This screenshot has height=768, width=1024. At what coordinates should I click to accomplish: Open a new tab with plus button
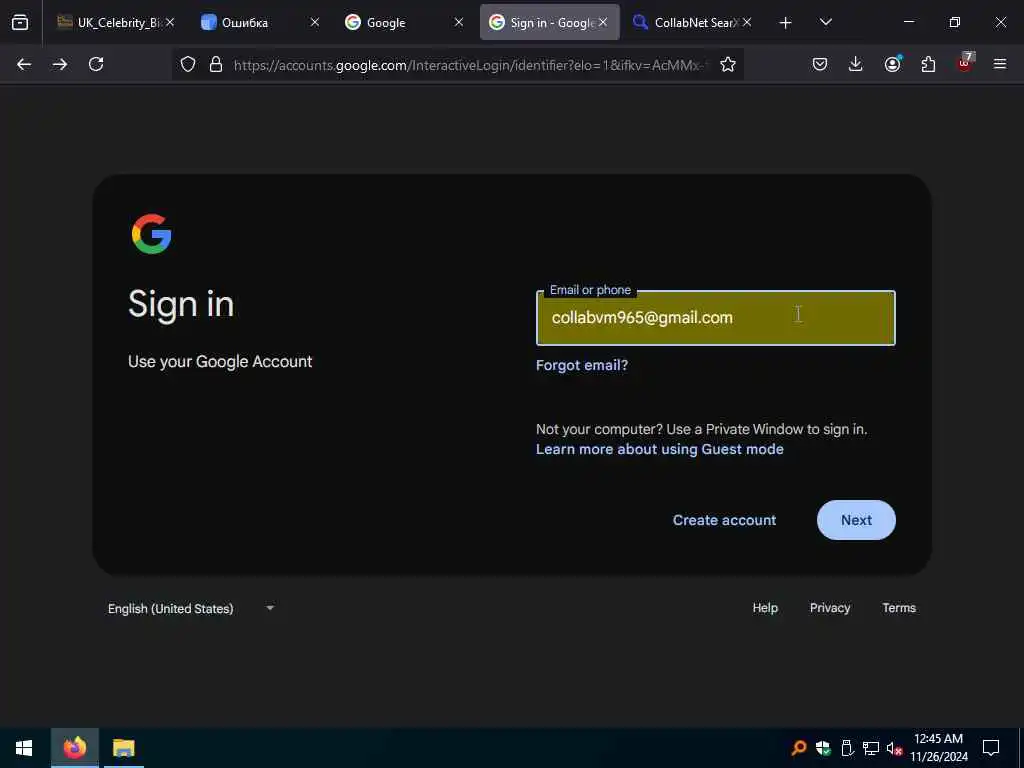click(x=786, y=23)
